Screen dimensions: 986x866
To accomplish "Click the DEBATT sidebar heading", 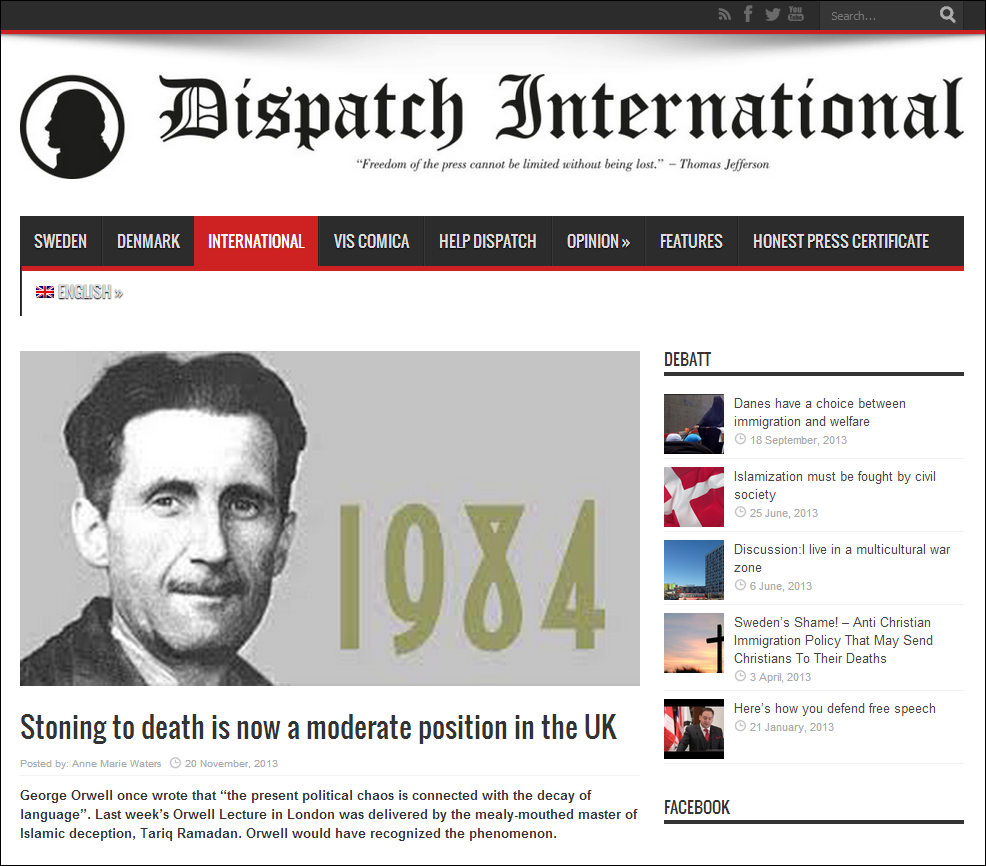I will [687, 360].
